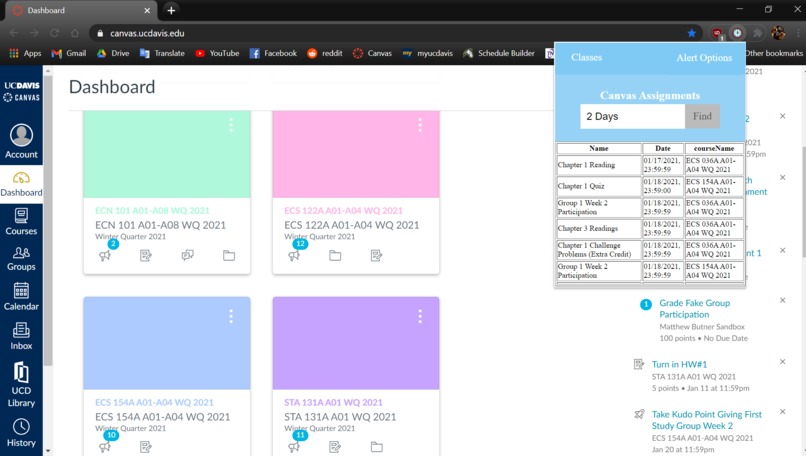This screenshot has width=806, height=456.
Task: Open options menu for ECS 122A card
Action: pyautogui.click(x=420, y=125)
